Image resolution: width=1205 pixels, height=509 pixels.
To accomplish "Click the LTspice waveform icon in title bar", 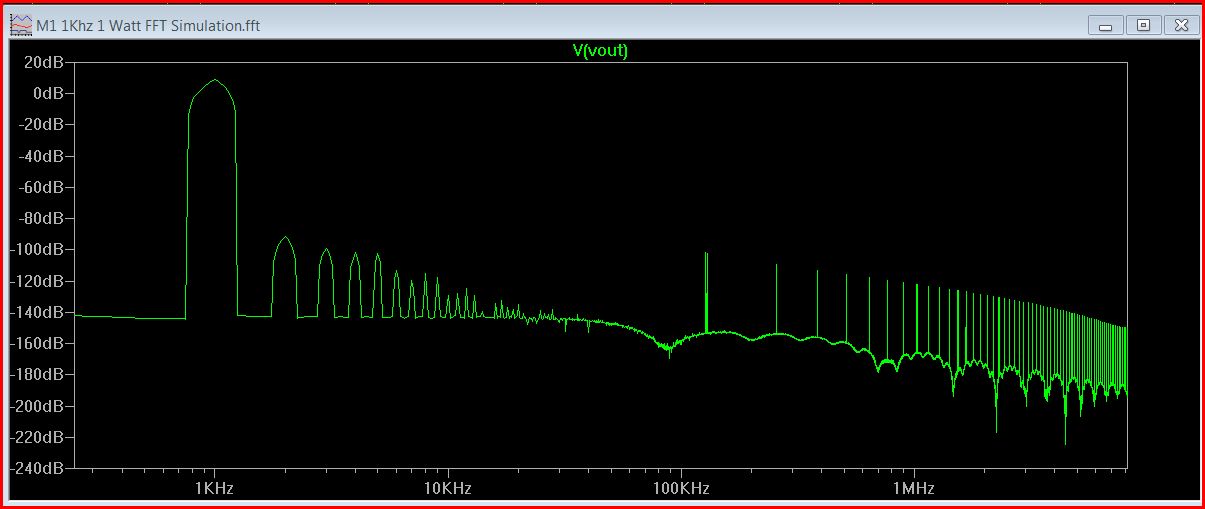I will coord(20,26).
